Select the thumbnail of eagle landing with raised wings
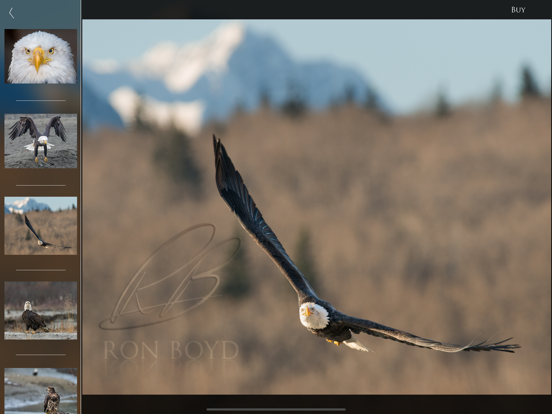Image resolution: width=552 pixels, height=414 pixels. pos(41,141)
